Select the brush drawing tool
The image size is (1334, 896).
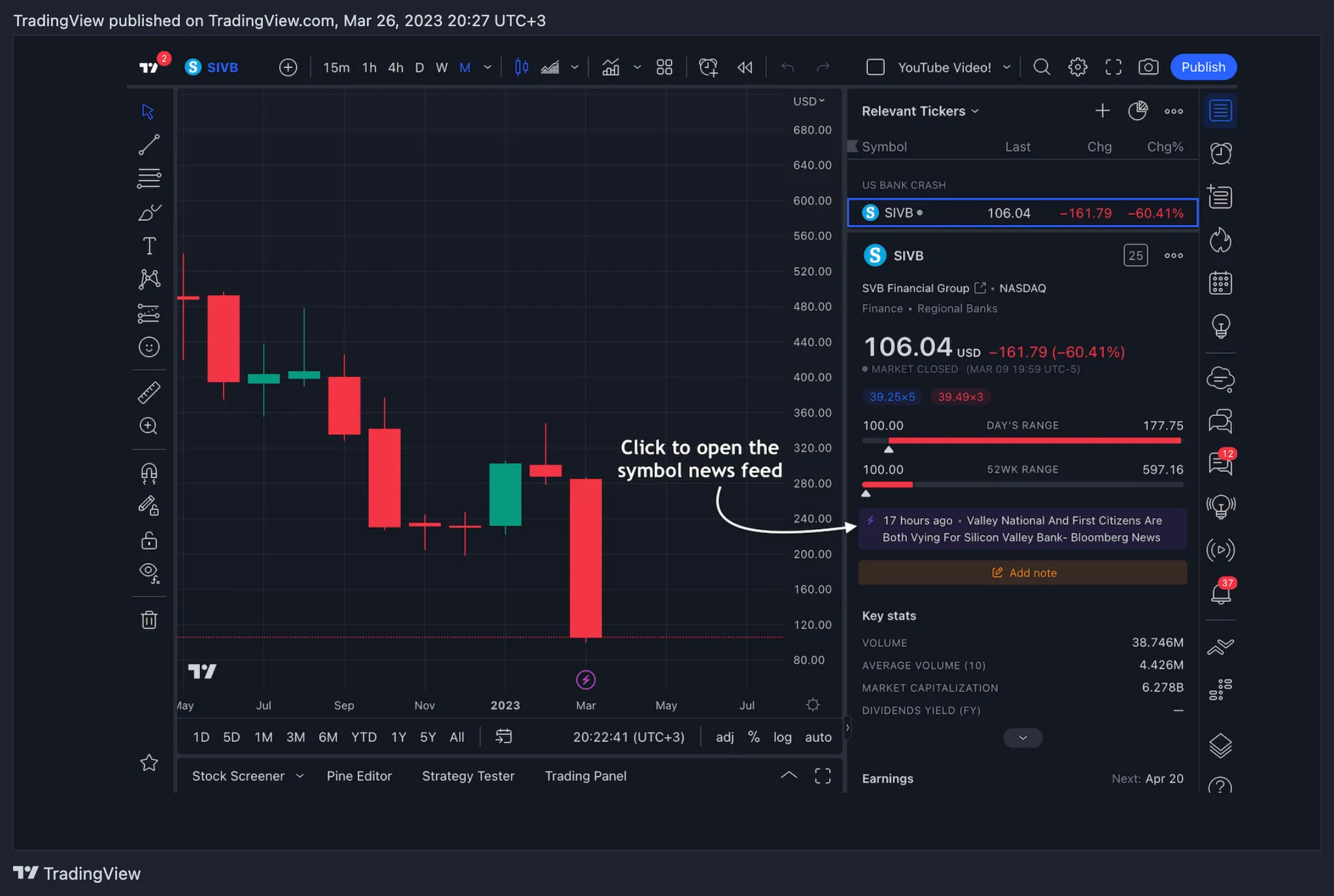pyautogui.click(x=149, y=213)
